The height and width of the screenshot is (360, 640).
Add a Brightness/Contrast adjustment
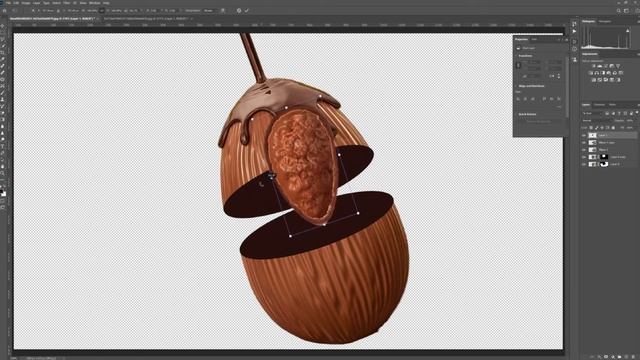[594, 66]
